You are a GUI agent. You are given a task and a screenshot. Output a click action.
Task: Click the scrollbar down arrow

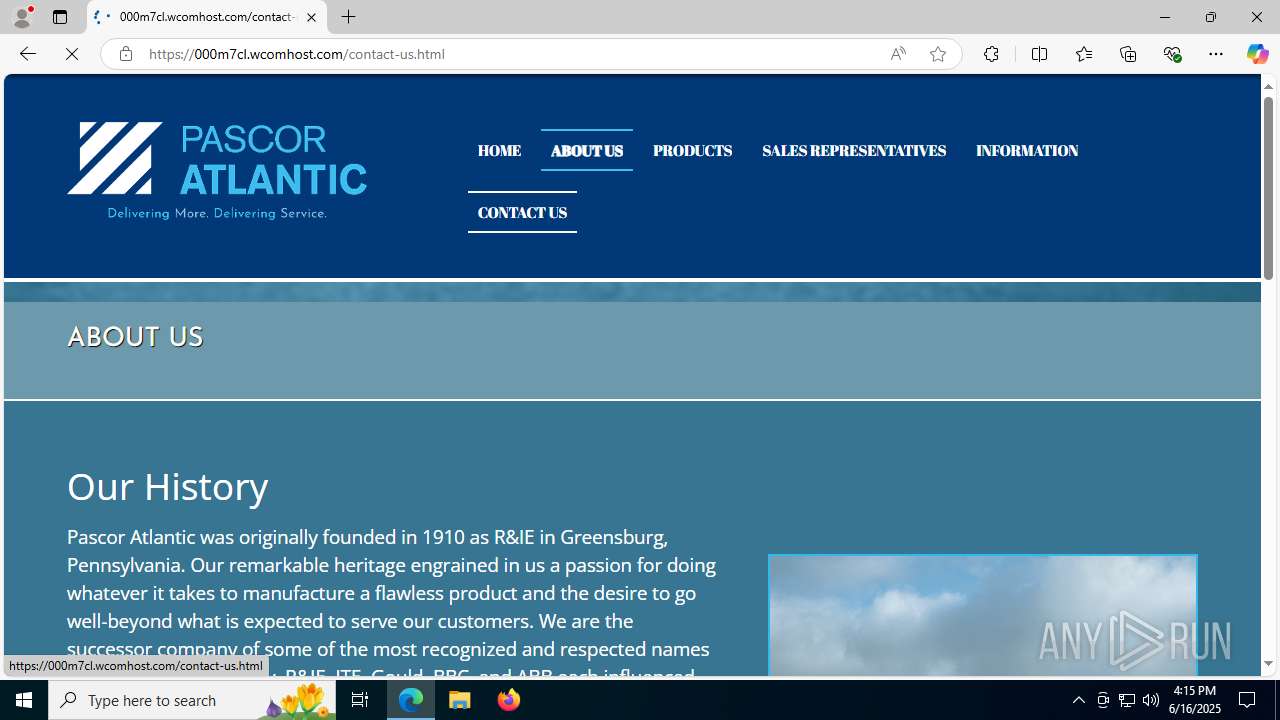coord(1268,664)
